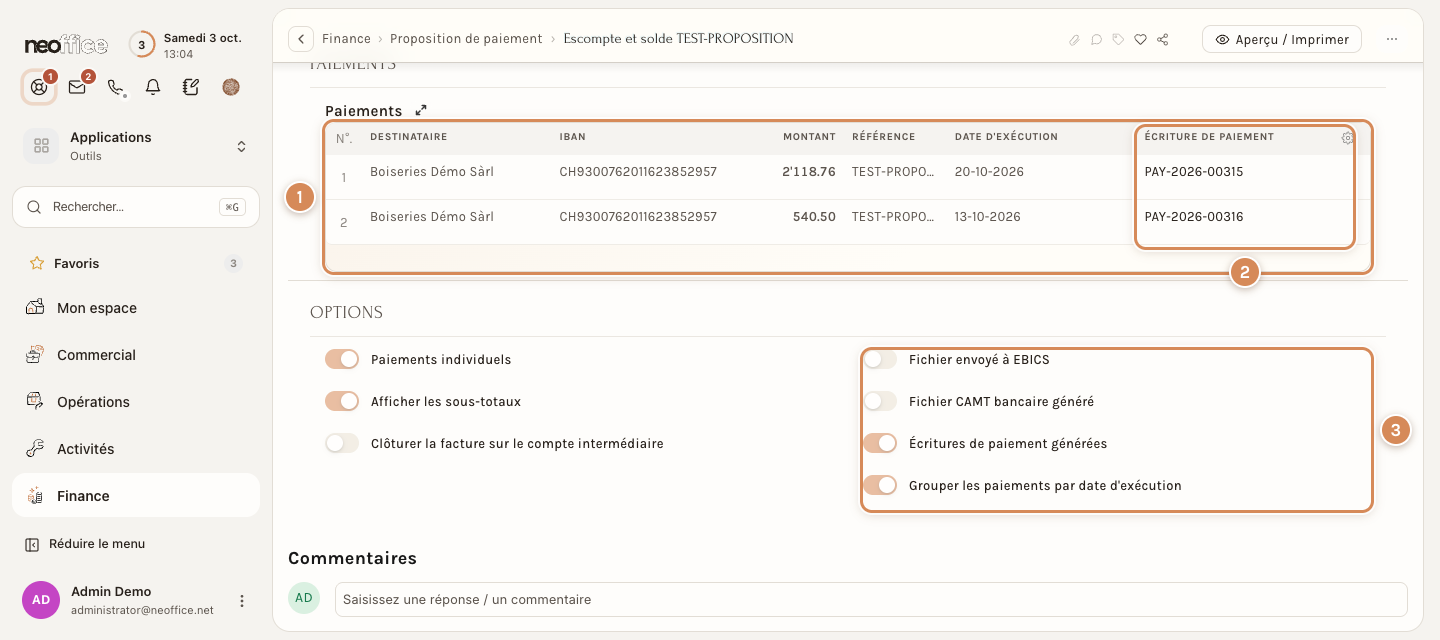This screenshot has width=1440, height=640.
Task: Click amount 2'118.76
Action: point(809,172)
